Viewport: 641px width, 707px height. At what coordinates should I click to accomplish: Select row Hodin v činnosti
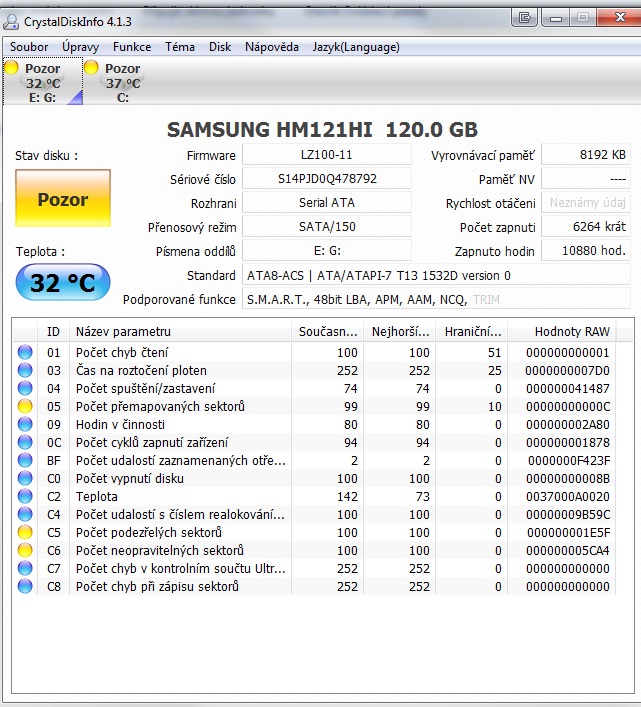[315, 424]
